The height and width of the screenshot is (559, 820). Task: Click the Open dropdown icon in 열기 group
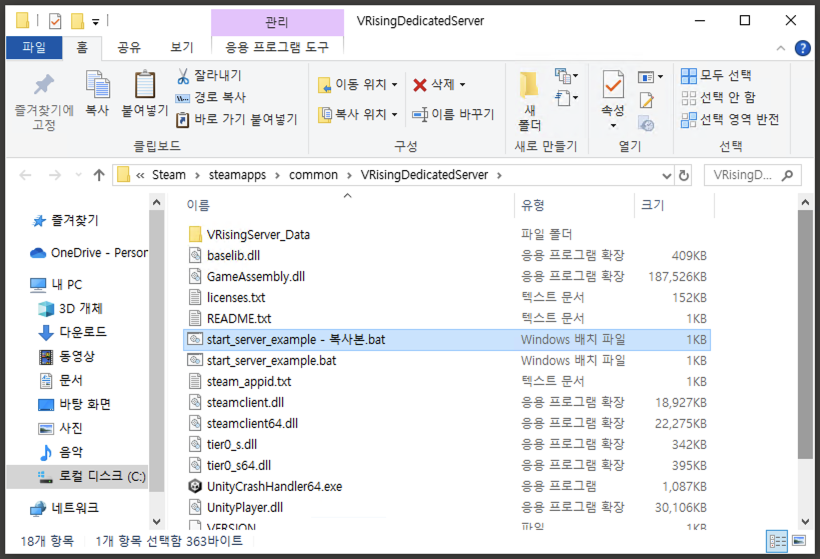point(650,77)
